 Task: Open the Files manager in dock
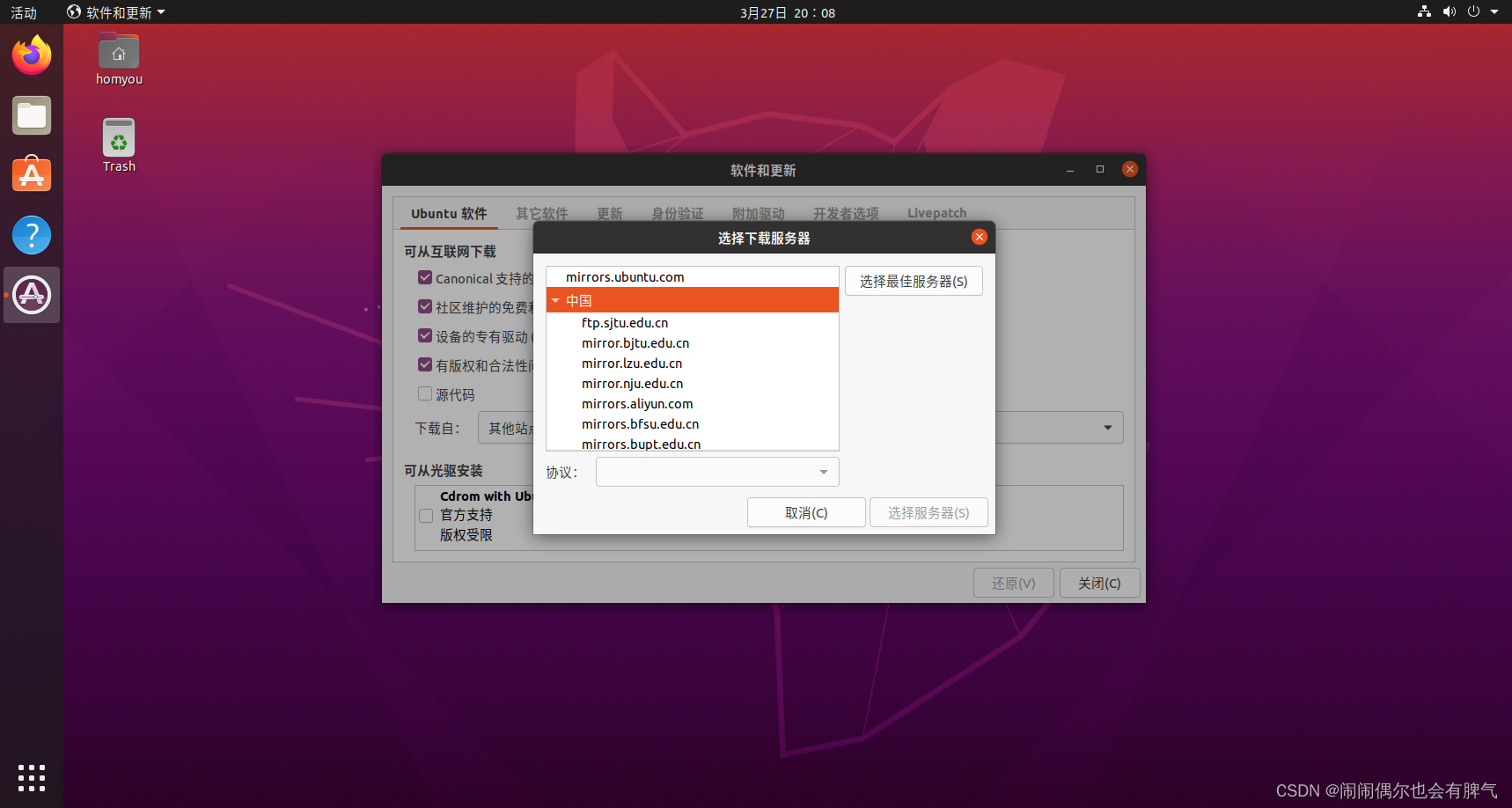32,115
